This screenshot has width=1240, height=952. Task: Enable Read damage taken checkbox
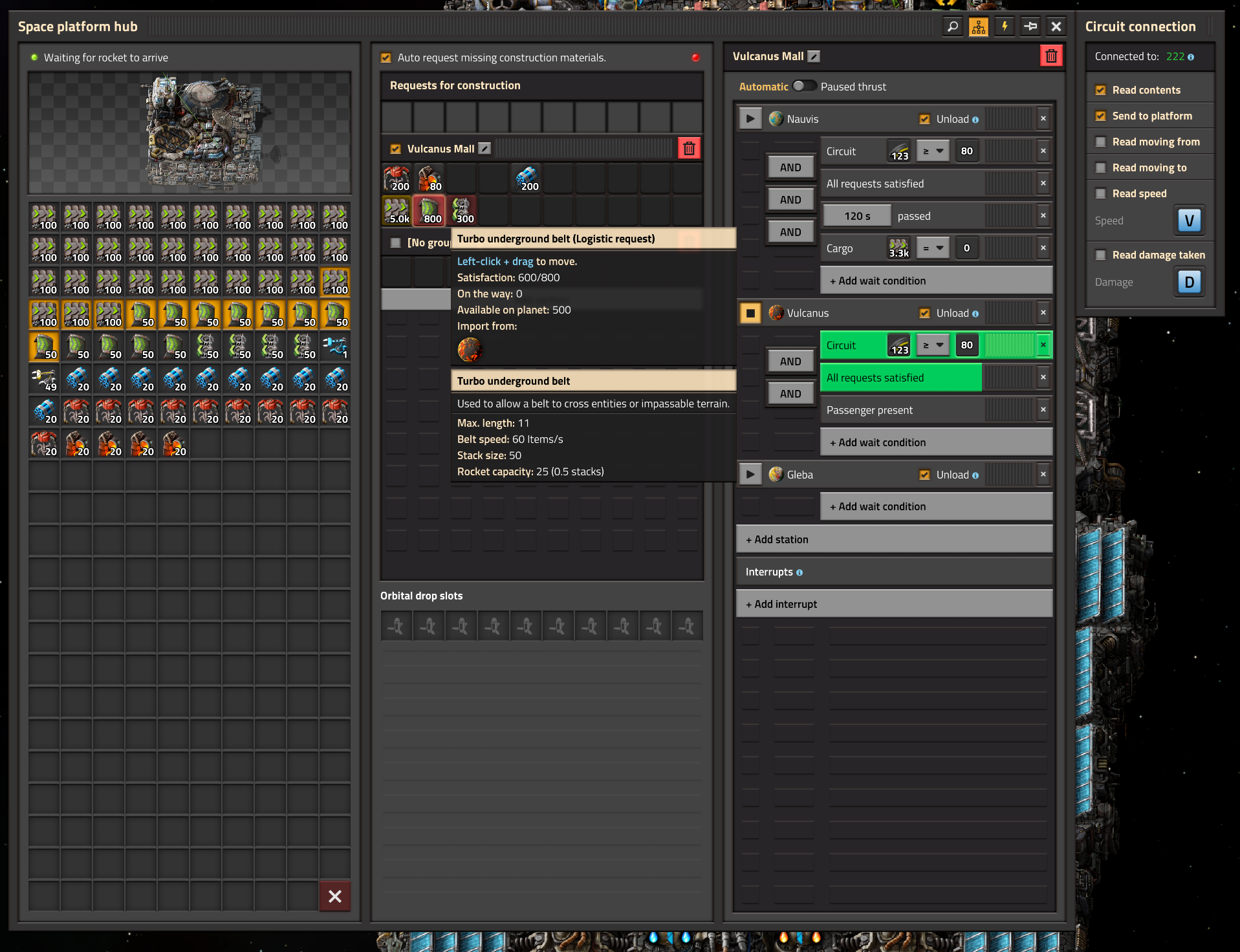click(1100, 255)
